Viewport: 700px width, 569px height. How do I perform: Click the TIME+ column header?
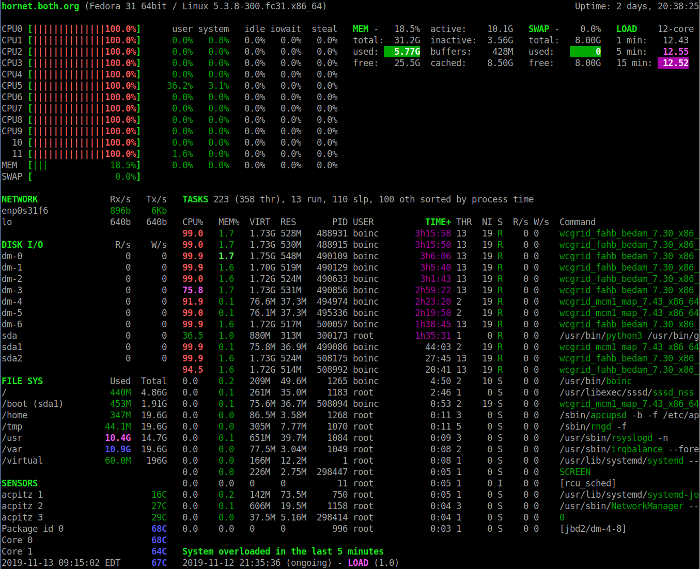coord(437,221)
